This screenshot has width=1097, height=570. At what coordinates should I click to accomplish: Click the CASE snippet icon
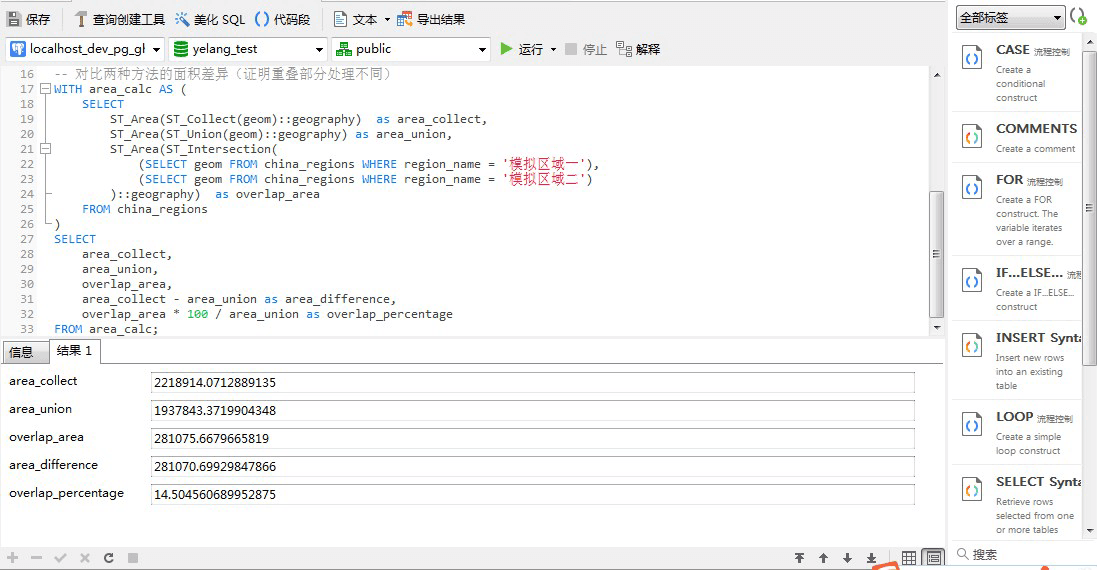972,59
